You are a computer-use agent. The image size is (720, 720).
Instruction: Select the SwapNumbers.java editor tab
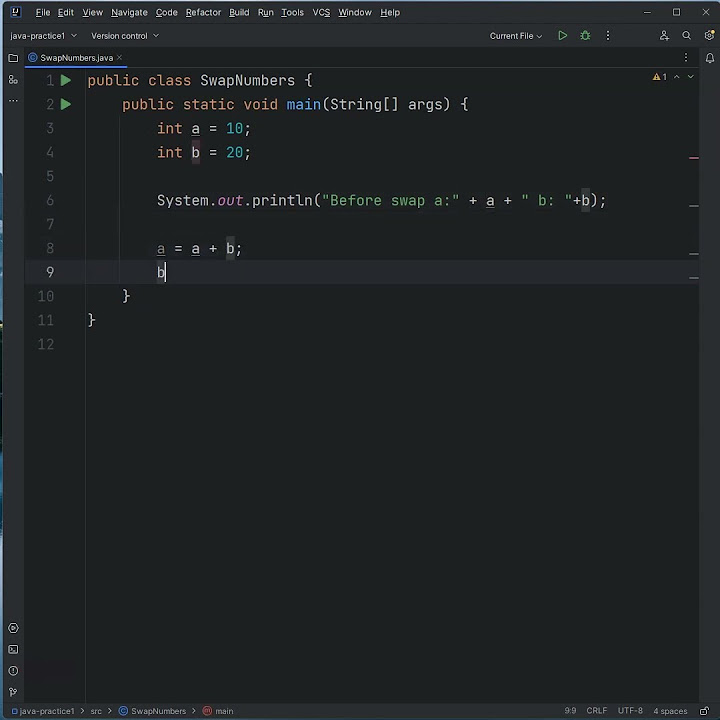(x=76, y=58)
